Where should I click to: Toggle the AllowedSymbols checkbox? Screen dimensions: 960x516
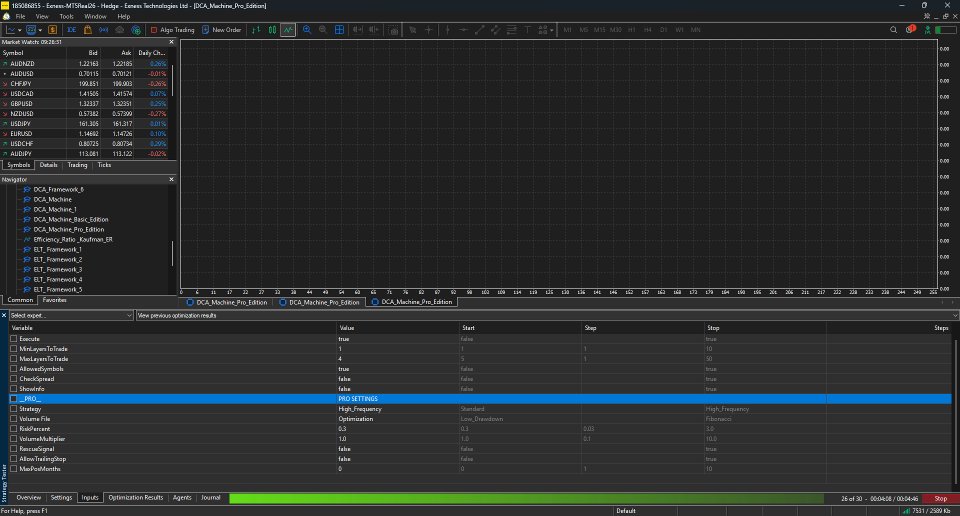(13, 368)
